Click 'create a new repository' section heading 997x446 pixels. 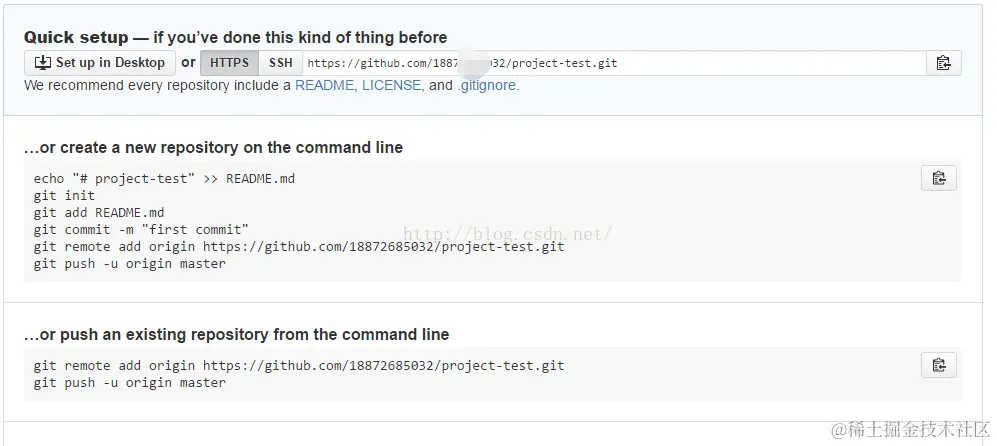point(213,147)
